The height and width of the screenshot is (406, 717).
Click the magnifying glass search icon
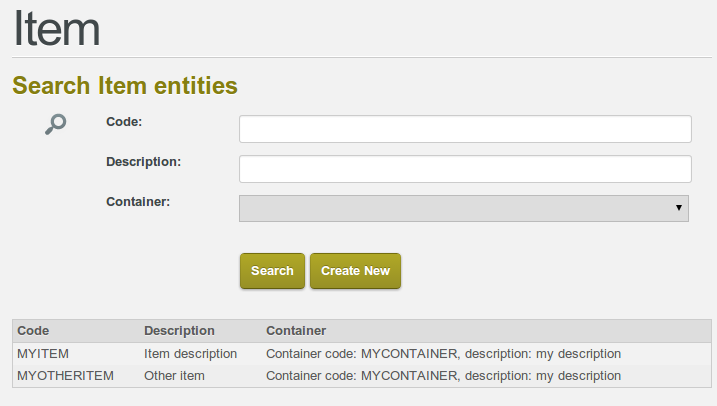tap(56, 124)
